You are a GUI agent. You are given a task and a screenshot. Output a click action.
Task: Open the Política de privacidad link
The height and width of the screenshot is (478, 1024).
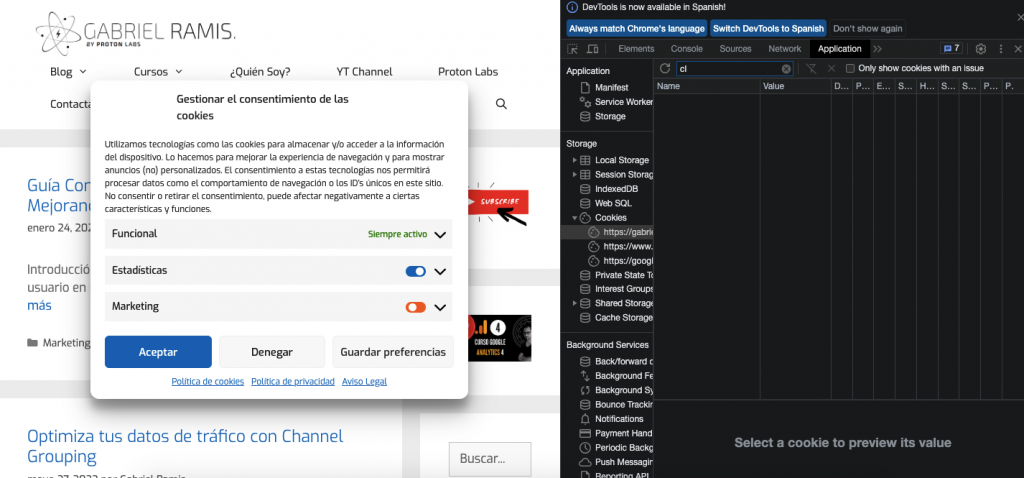coord(292,381)
